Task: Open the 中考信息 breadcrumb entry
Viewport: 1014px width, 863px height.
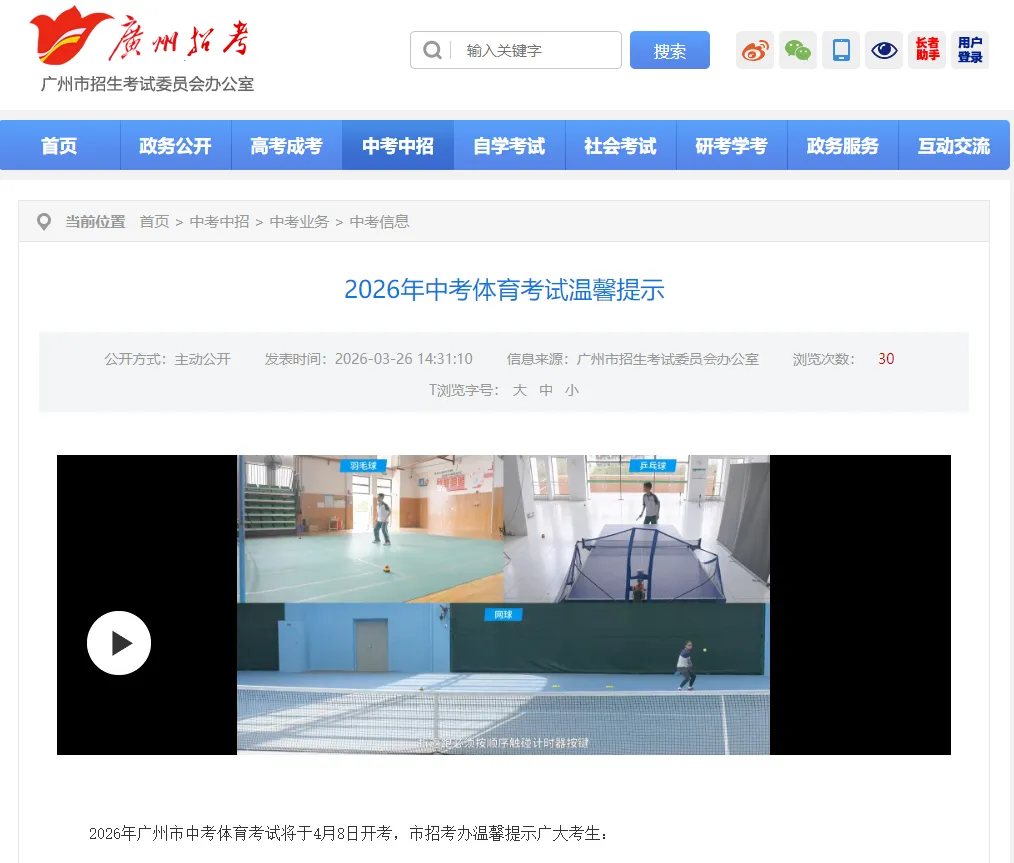Action: click(378, 221)
